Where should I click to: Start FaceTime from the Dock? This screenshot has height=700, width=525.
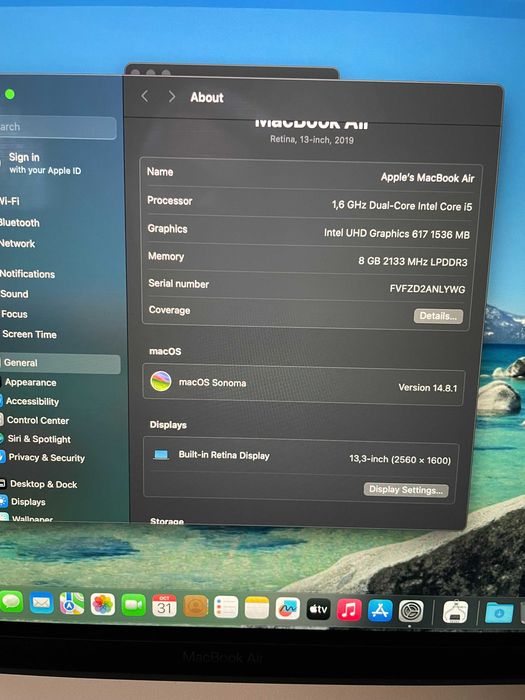(133, 605)
